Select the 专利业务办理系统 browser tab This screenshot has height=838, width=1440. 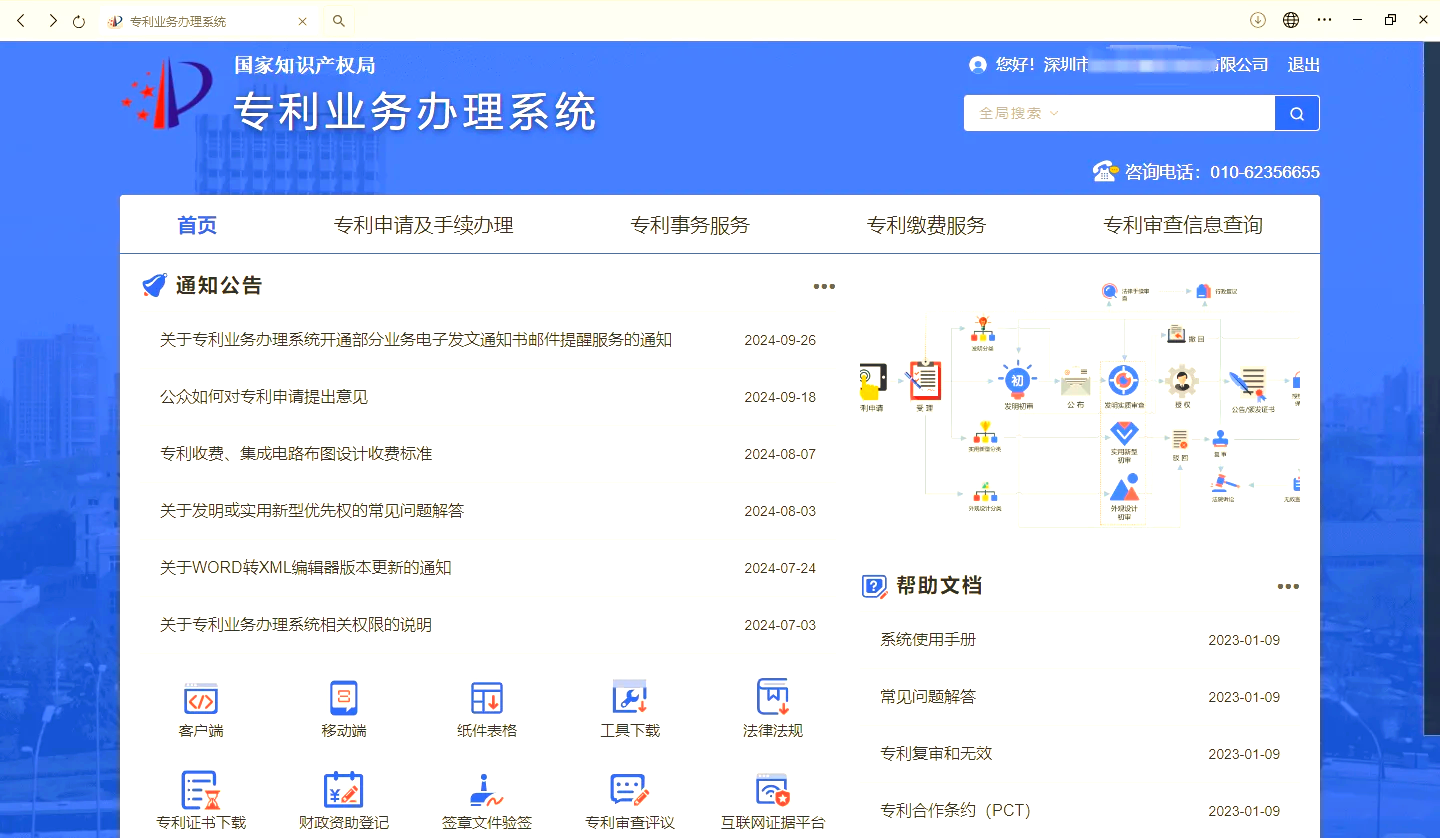click(208, 21)
